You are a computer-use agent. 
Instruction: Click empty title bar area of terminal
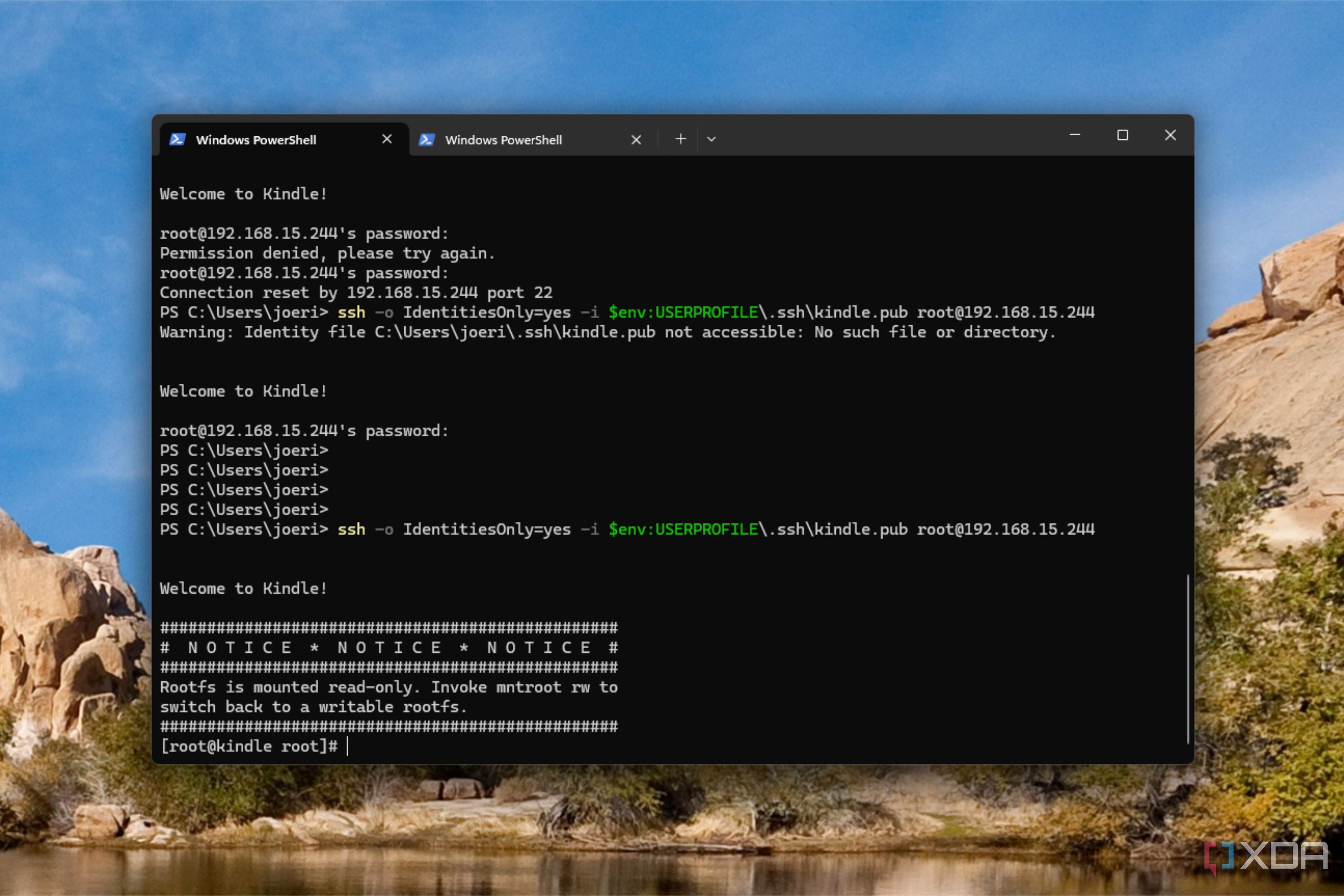pos(886,136)
